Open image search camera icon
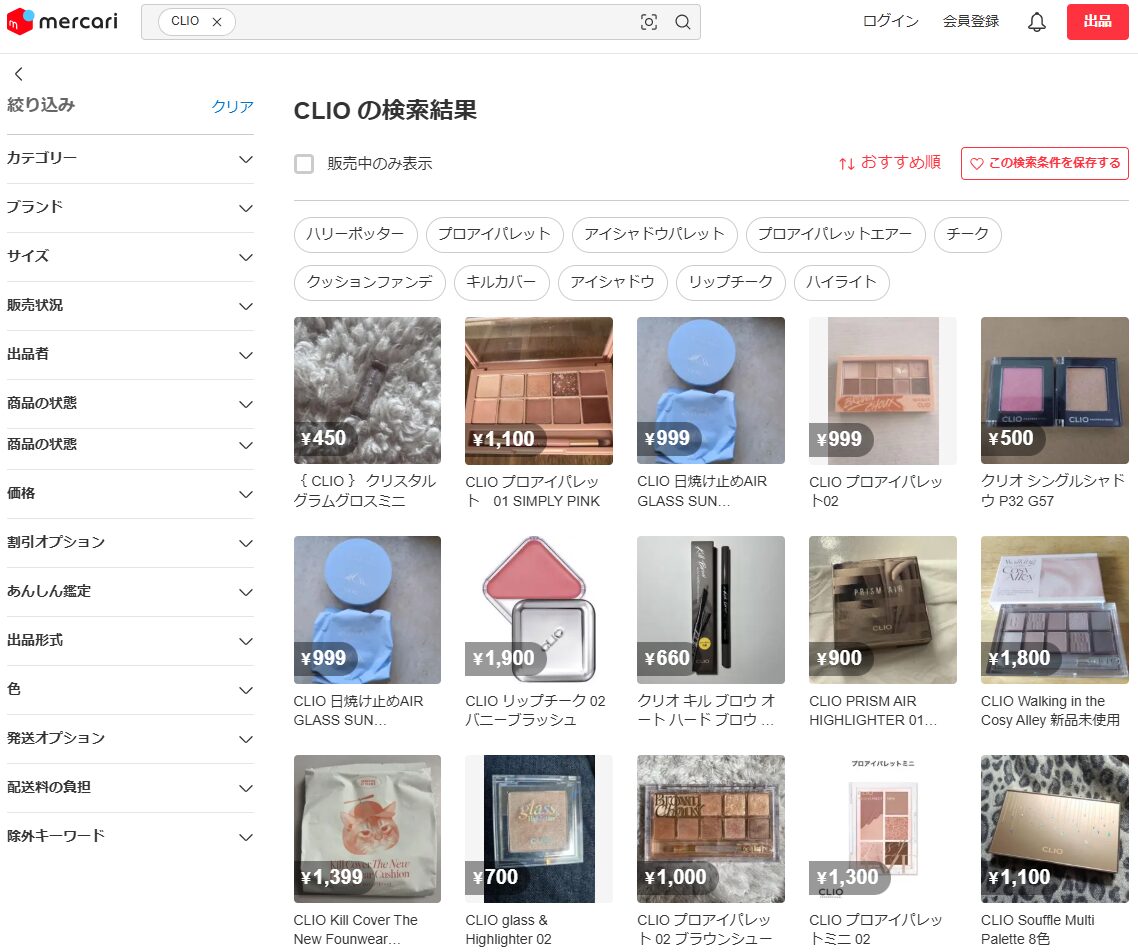This screenshot has width=1138, height=952. click(x=649, y=22)
